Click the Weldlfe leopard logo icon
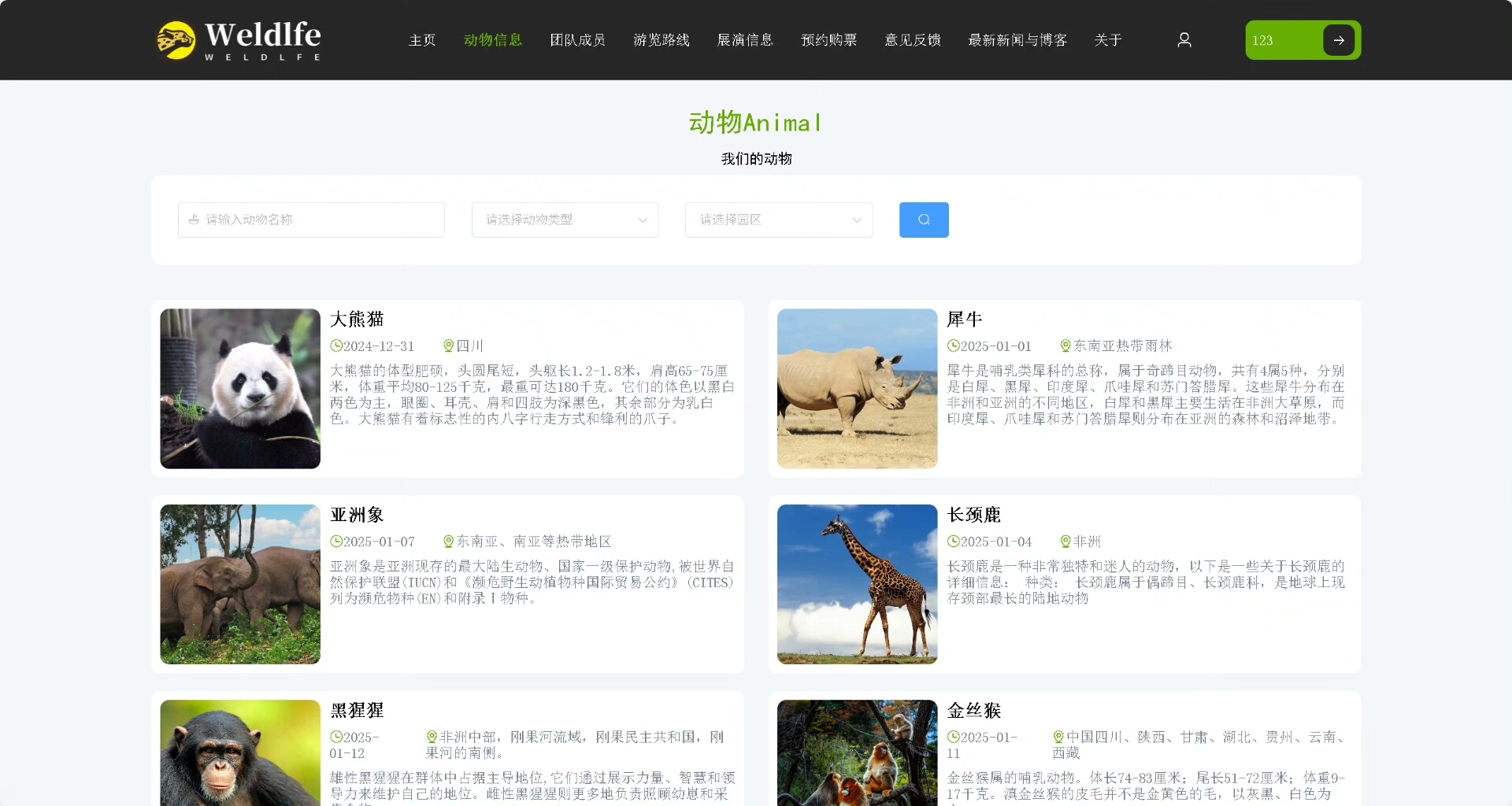Screen dimensions: 1512x806 coord(176,40)
